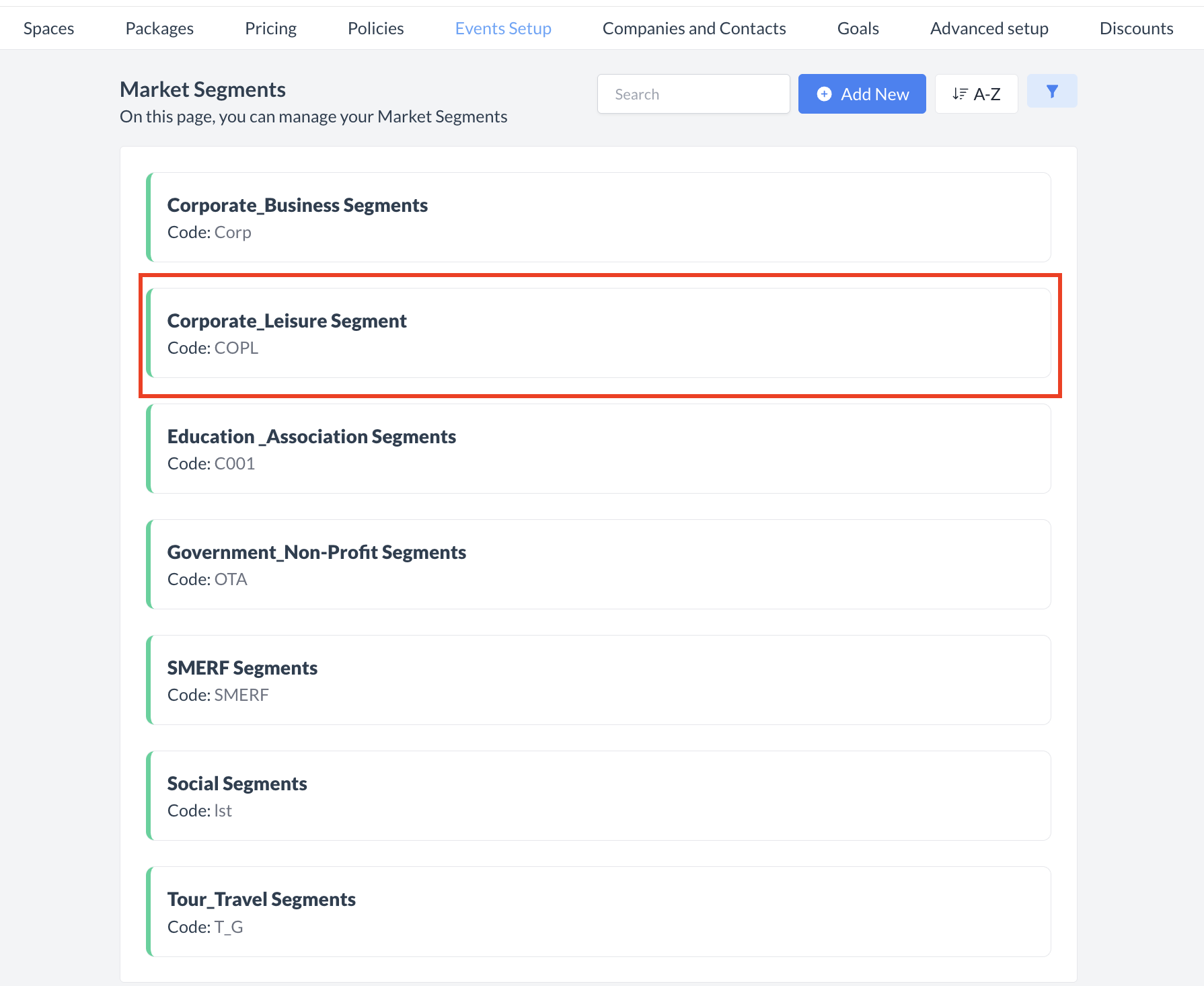Screen dimensions: 1204x986
Task: Open the Advanced setup tab
Action: 989,28
